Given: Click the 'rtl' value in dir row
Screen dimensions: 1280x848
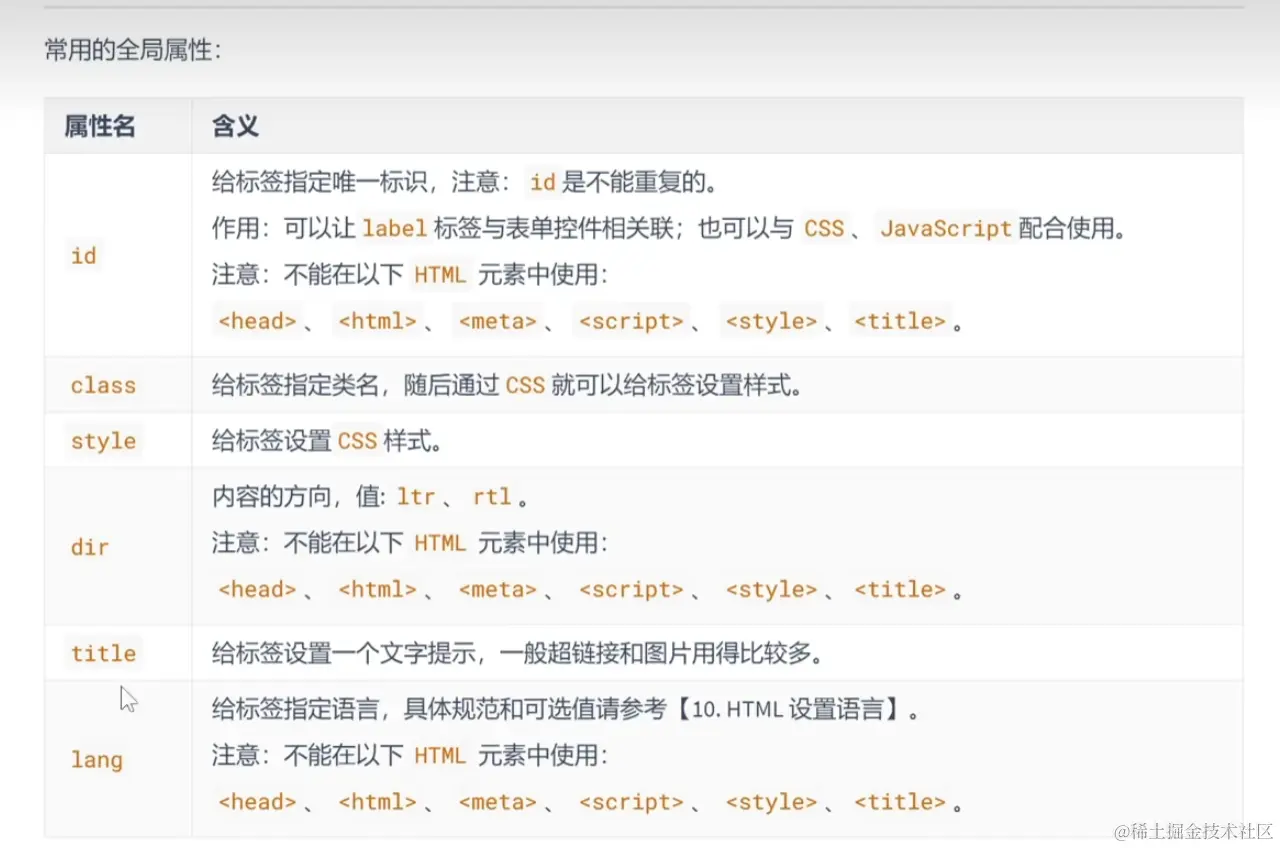Looking at the screenshot, I should (492, 496).
